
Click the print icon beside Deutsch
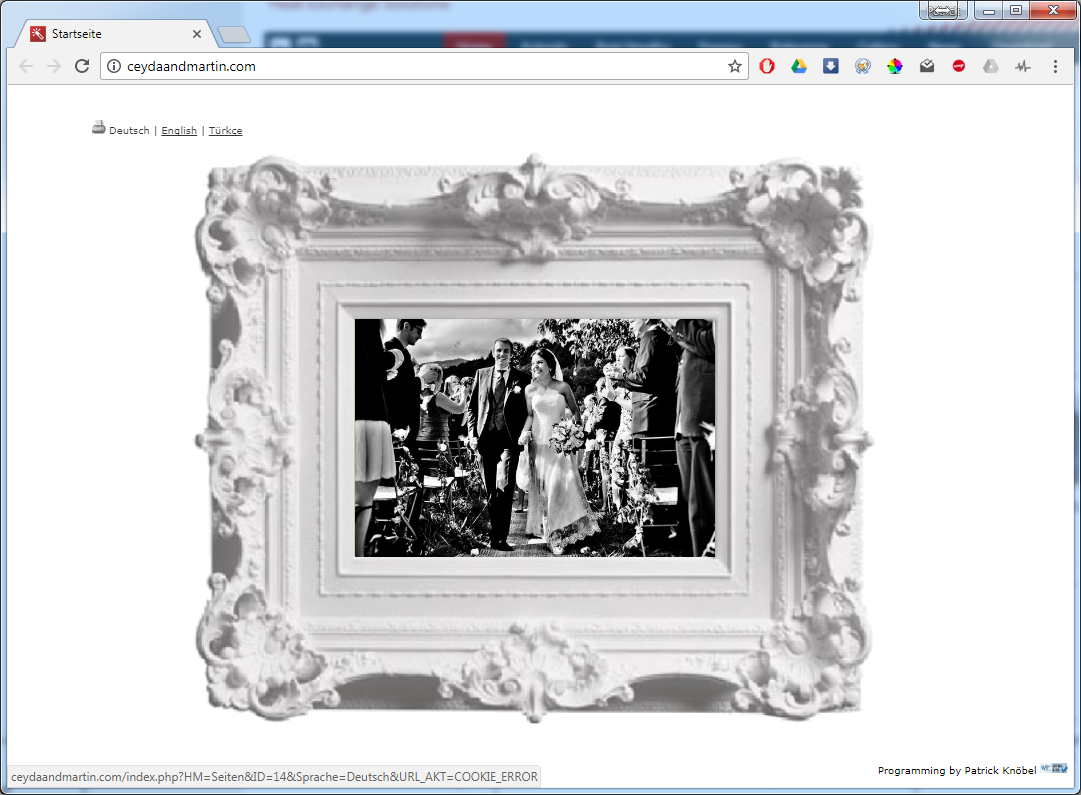tap(99, 128)
